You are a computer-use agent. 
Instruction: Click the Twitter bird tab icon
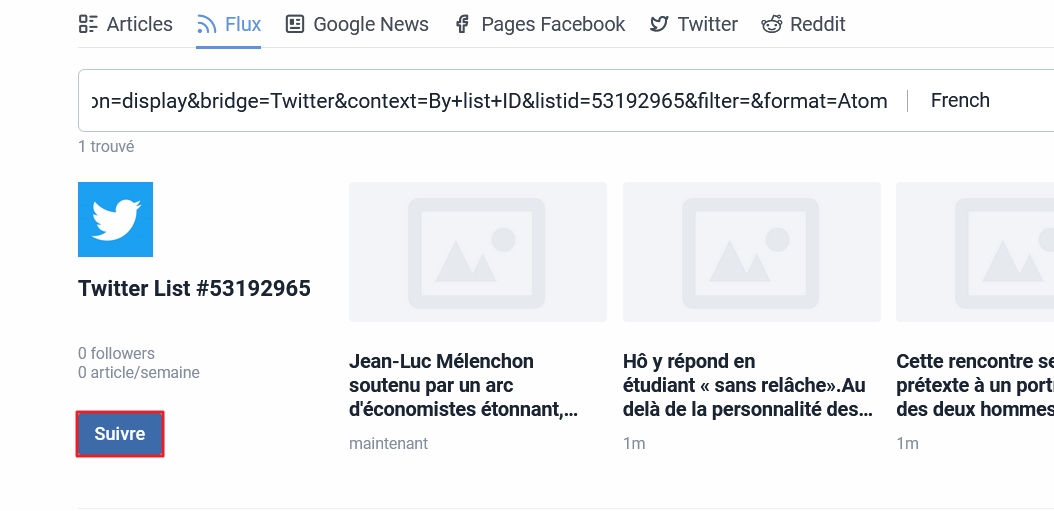point(659,24)
